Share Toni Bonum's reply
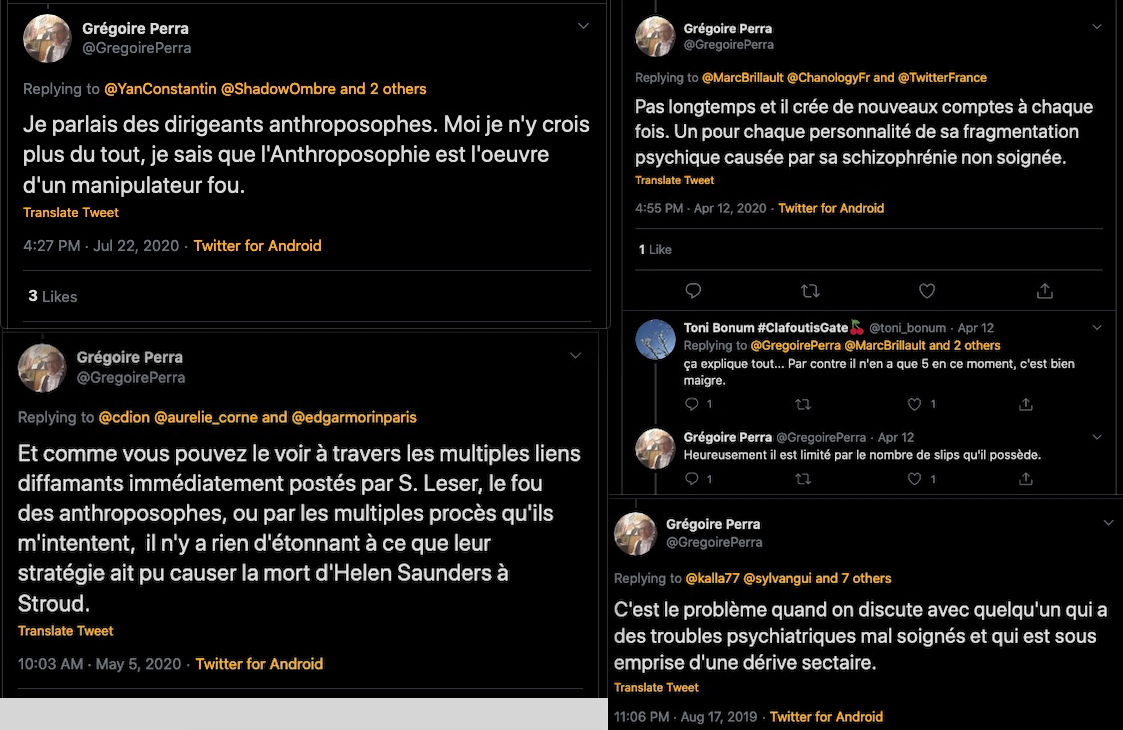1123x730 pixels. [1025, 404]
